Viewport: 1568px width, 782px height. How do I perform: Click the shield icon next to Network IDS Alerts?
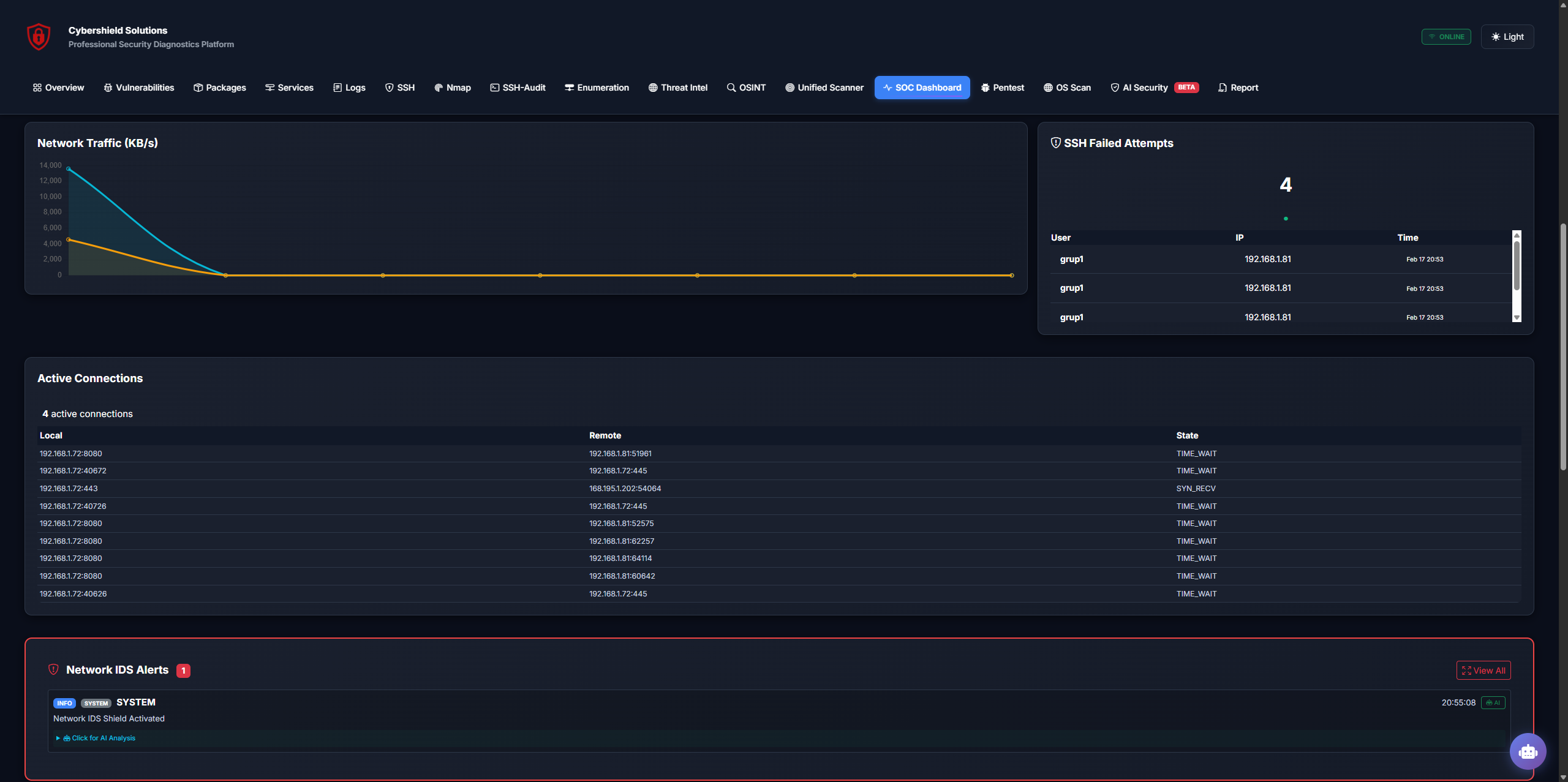[53, 669]
